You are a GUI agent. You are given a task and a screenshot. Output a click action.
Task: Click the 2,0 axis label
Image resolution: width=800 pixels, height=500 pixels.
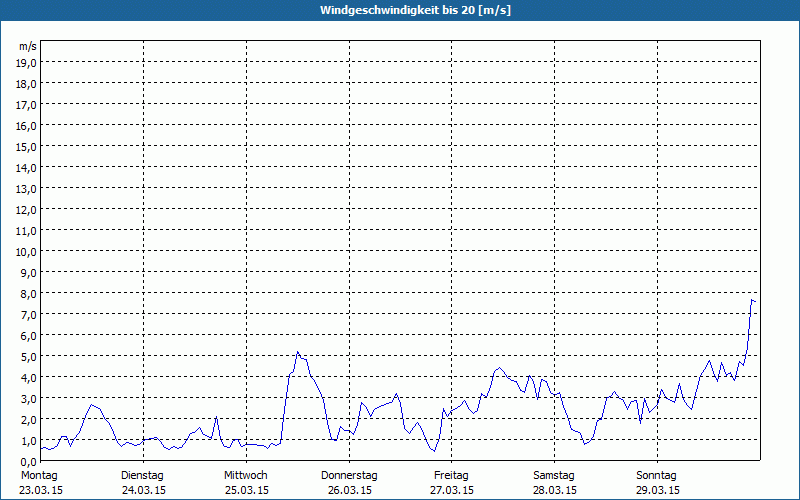(x=29, y=419)
